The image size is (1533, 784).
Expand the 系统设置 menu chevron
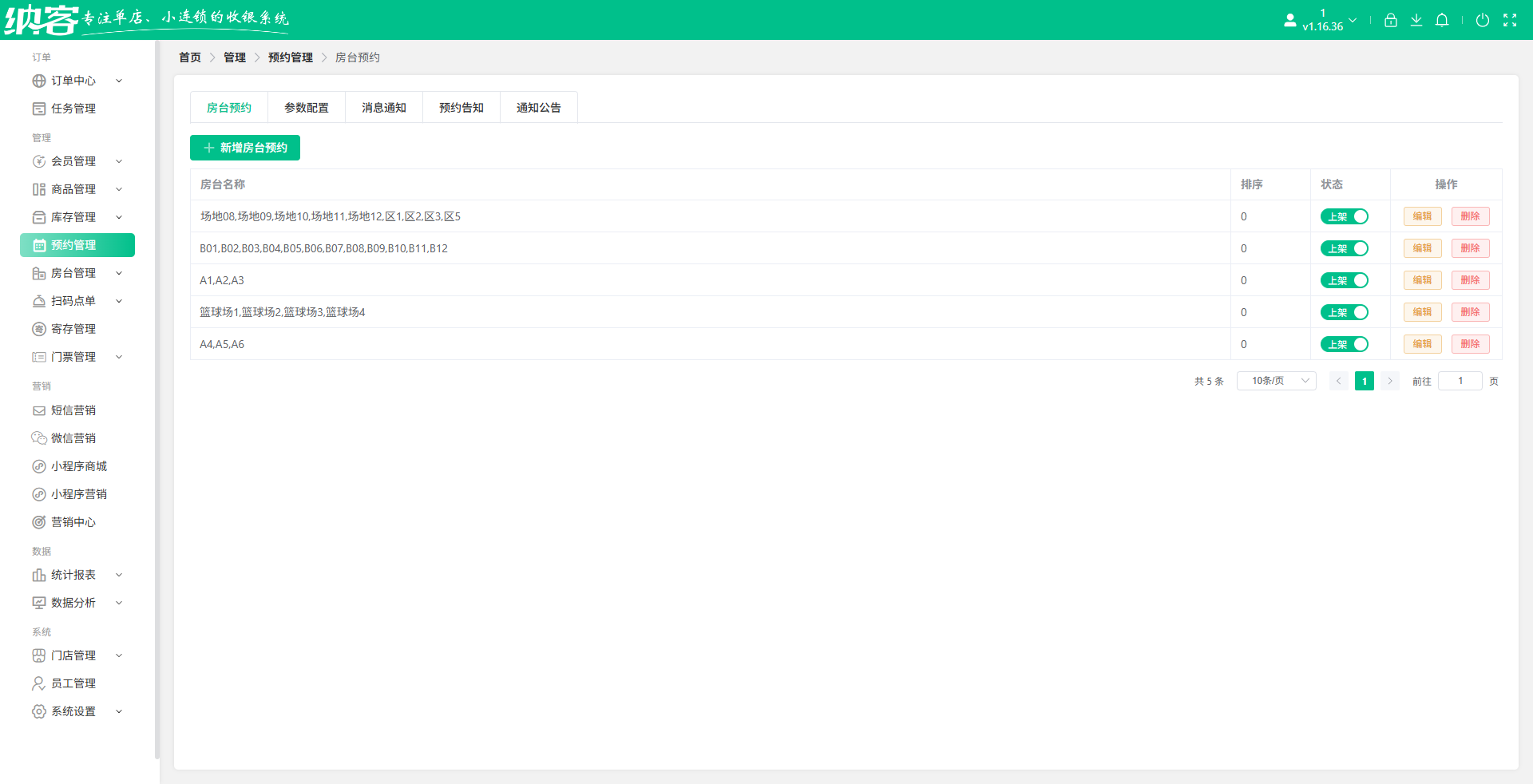[x=119, y=711]
